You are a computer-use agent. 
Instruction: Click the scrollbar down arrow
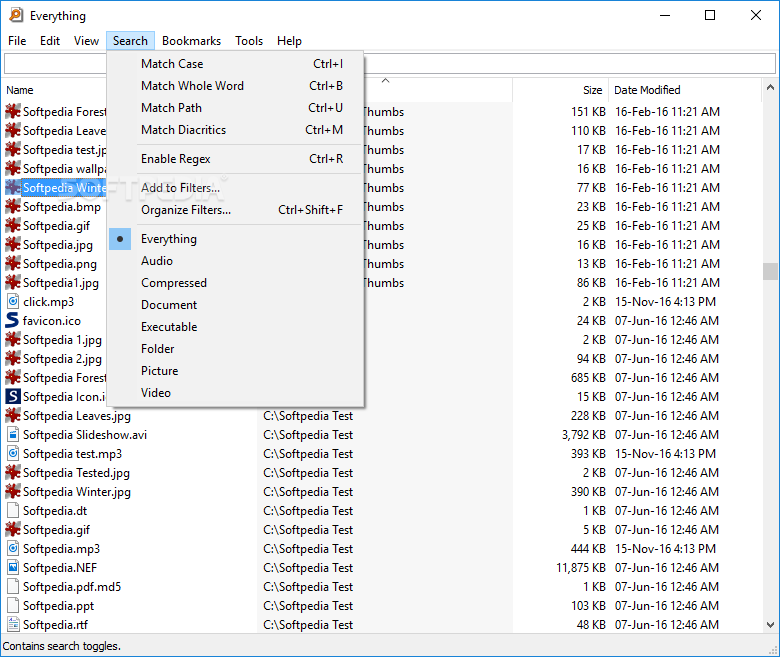pyautogui.click(x=770, y=625)
